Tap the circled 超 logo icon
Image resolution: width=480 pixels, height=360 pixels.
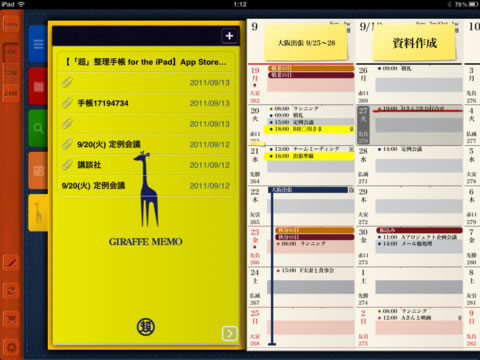coord(146,327)
